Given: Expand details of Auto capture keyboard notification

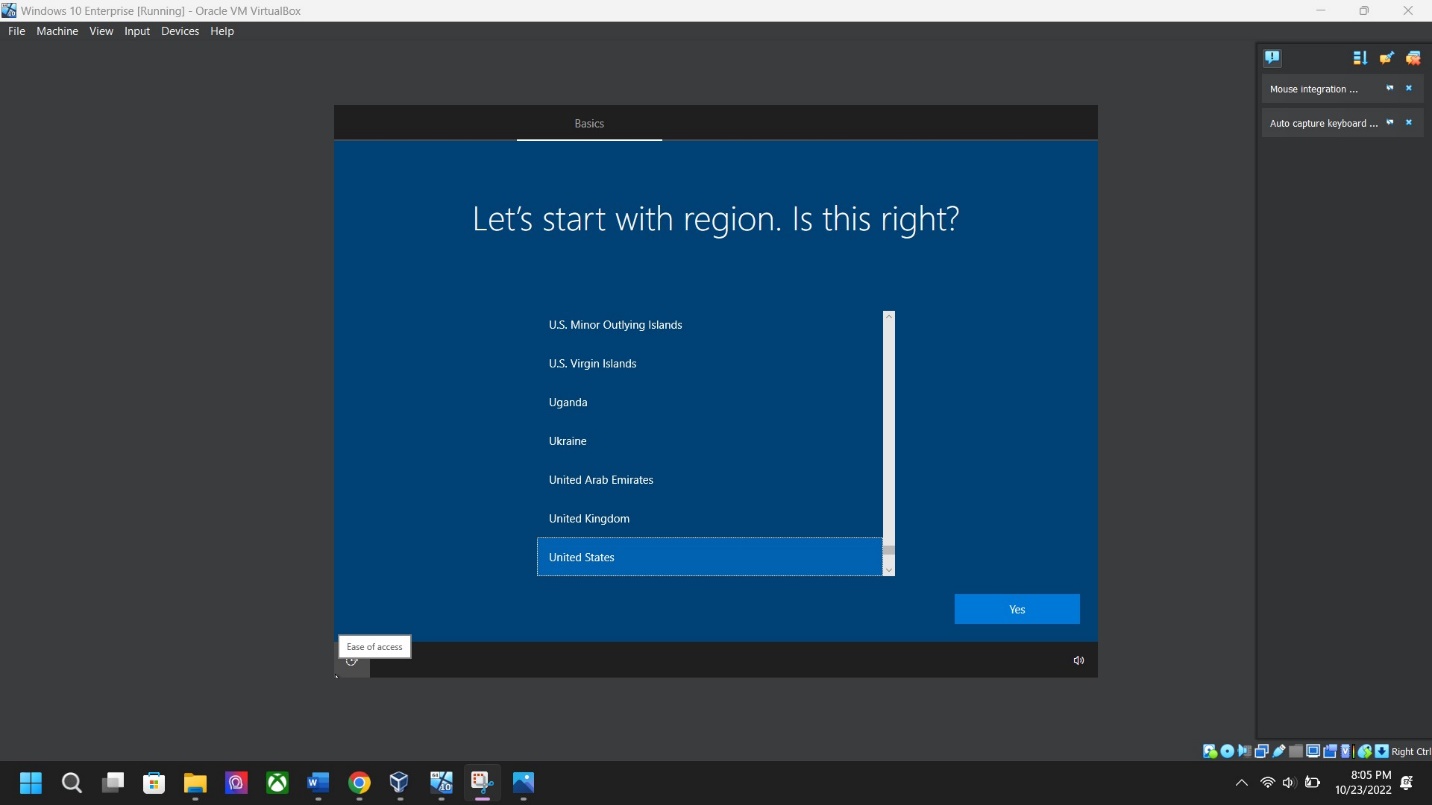Looking at the screenshot, I should (x=1389, y=123).
